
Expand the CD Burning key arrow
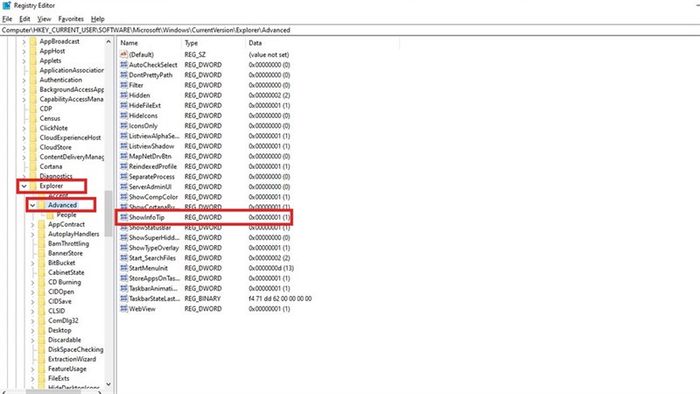[x=32, y=282]
